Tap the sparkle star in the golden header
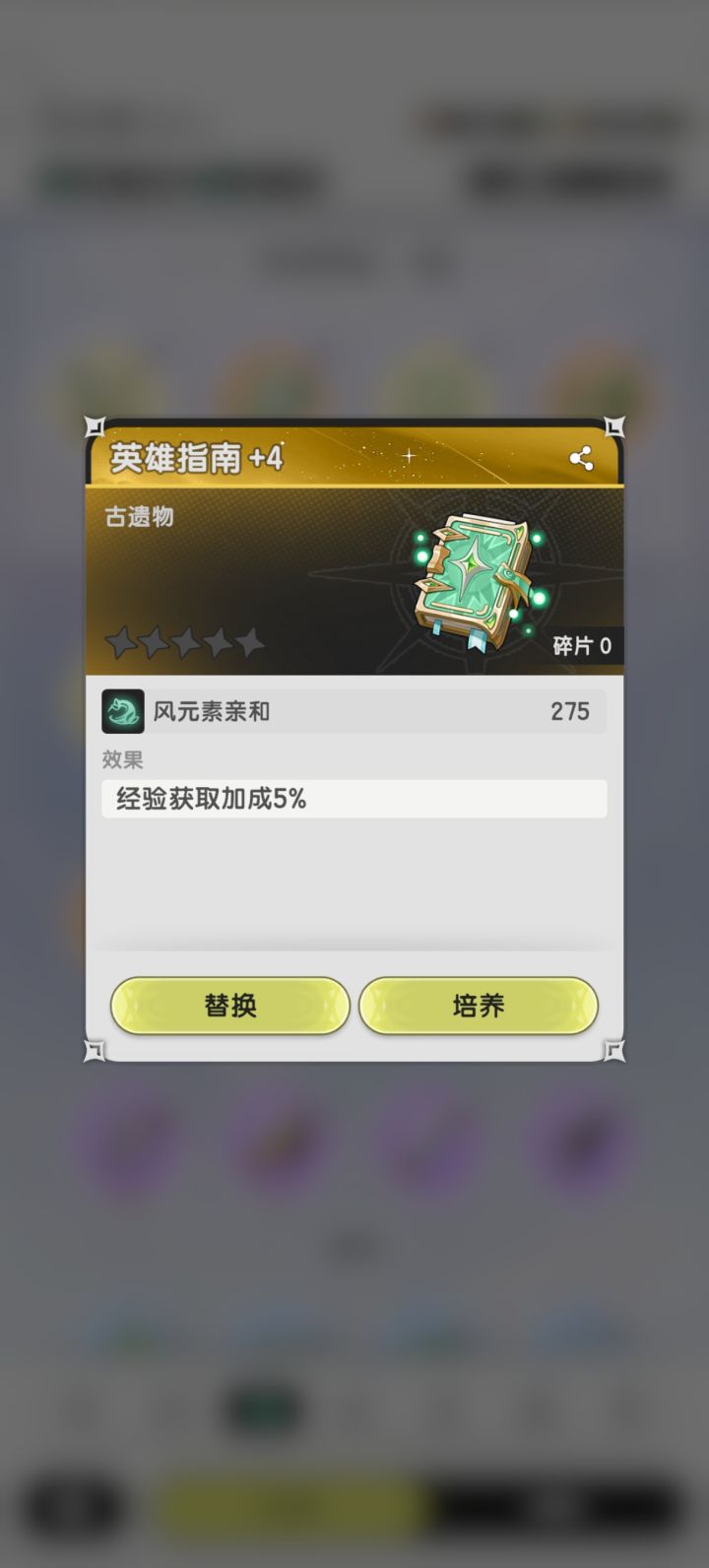Image resolution: width=709 pixels, height=1568 pixels. pyautogui.click(x=409, y=456)
